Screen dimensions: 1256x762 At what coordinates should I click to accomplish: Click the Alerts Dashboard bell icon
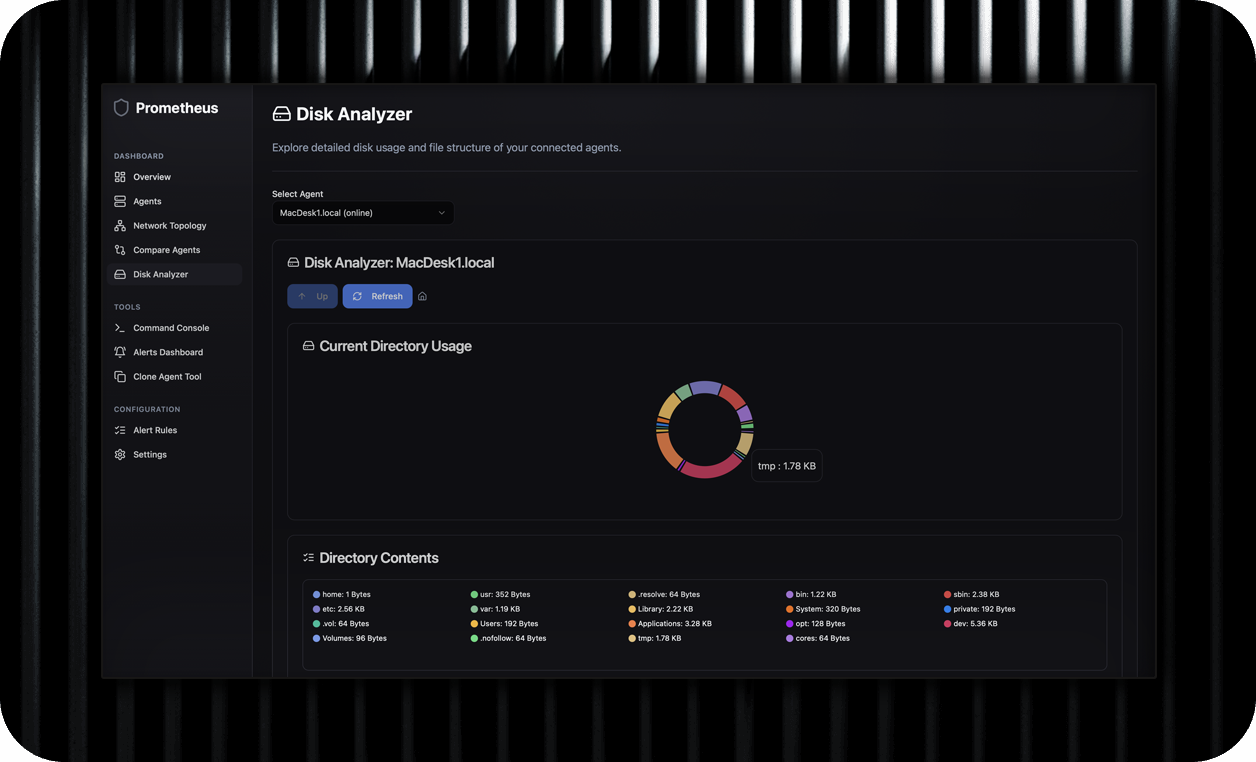120,352
